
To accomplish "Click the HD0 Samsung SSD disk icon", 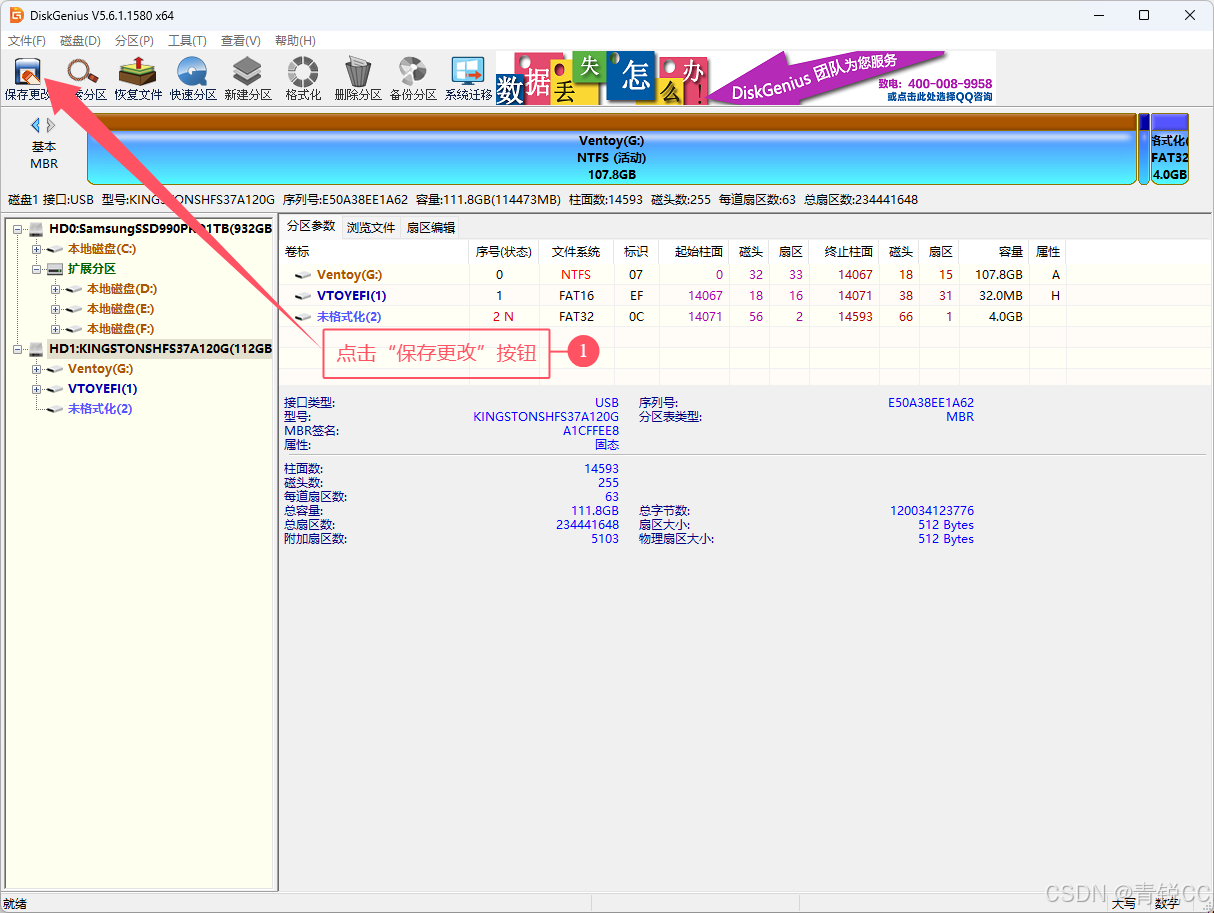I will [x=37, y=229].
